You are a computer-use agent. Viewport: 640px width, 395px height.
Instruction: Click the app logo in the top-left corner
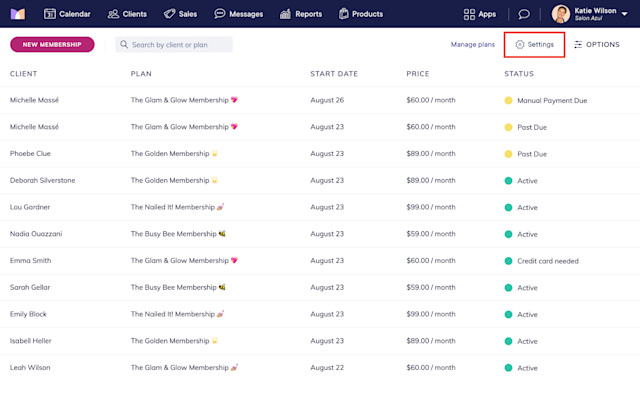[18, 14]
